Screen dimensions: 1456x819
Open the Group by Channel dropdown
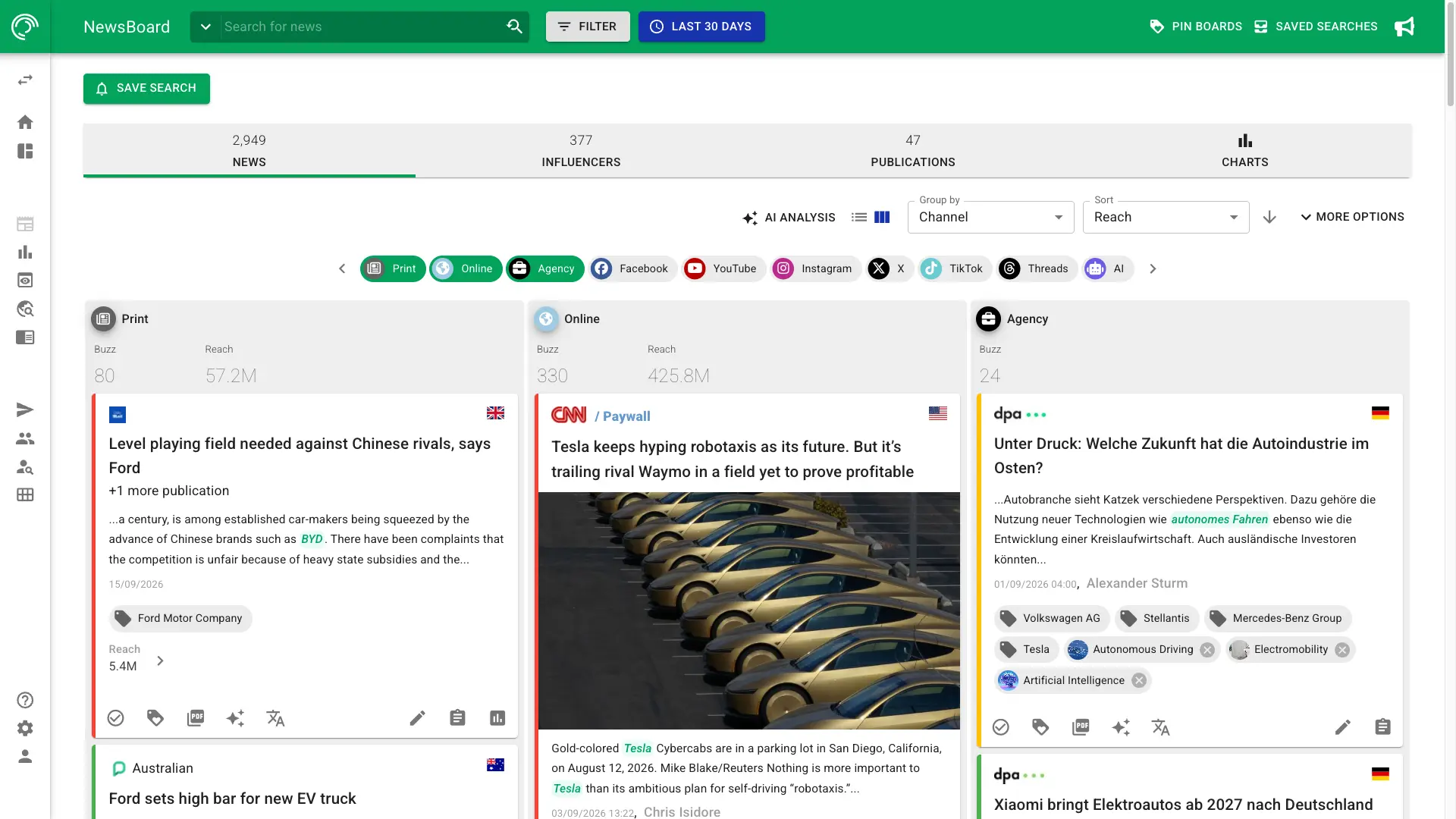pyautogui.click(x=990, y=217)
